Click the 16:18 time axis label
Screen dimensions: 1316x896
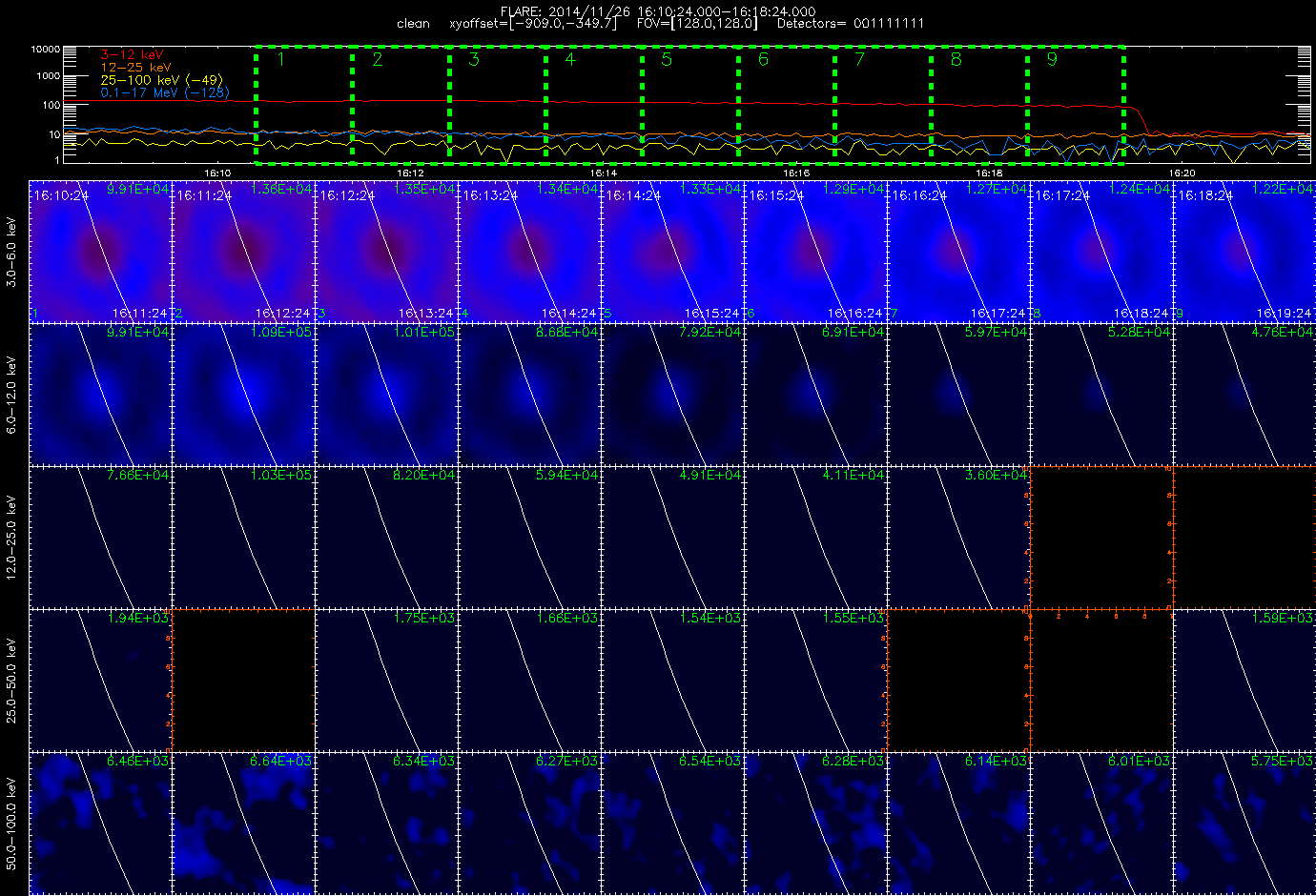989,173
